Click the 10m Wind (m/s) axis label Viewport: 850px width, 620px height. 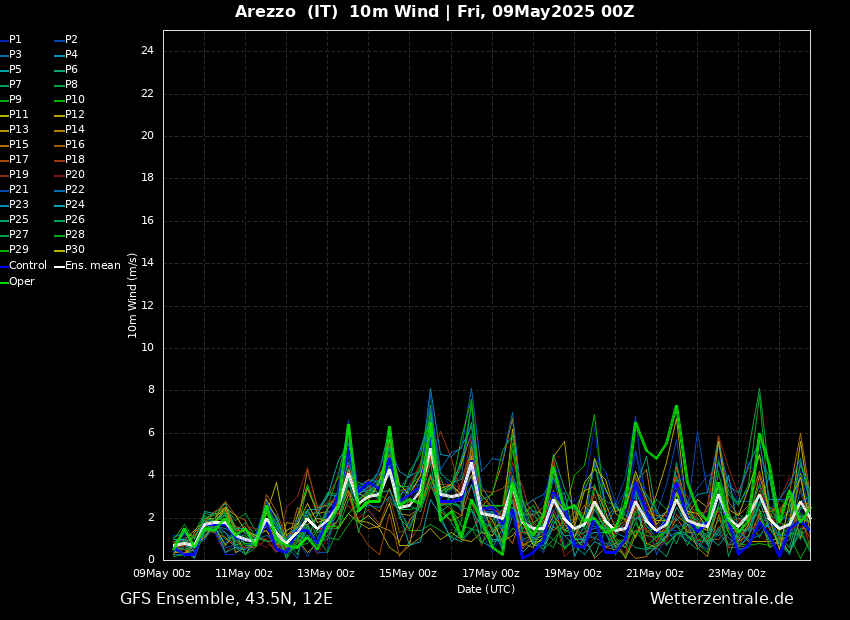pos(133,295)
